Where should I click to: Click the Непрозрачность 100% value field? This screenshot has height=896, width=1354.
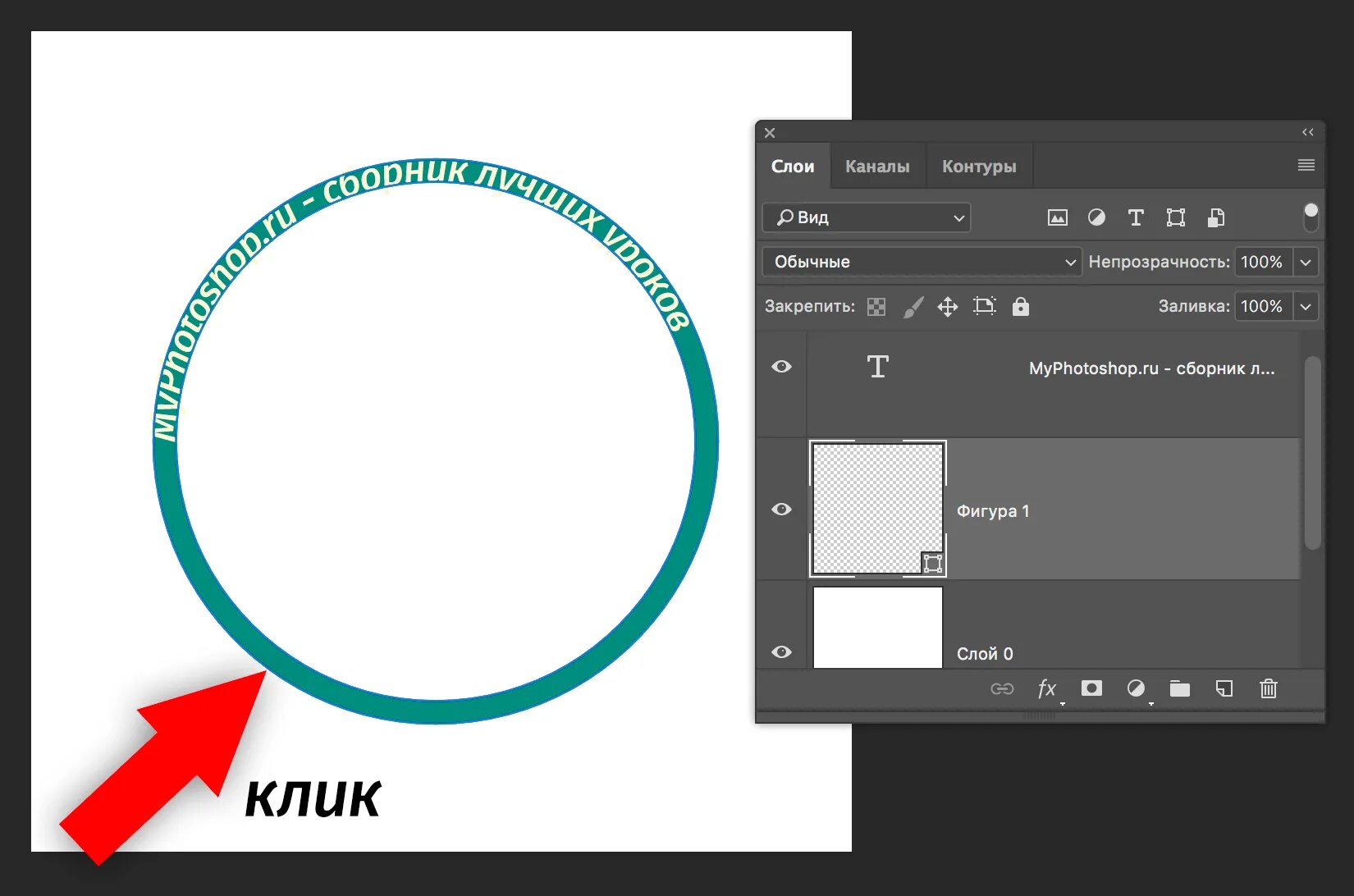coord(1263,262)
